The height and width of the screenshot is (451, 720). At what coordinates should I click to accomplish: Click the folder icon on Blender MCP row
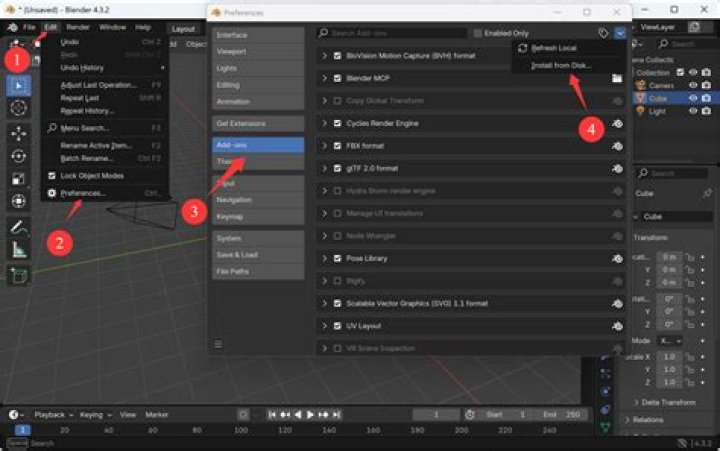click(x=617, y=79)
